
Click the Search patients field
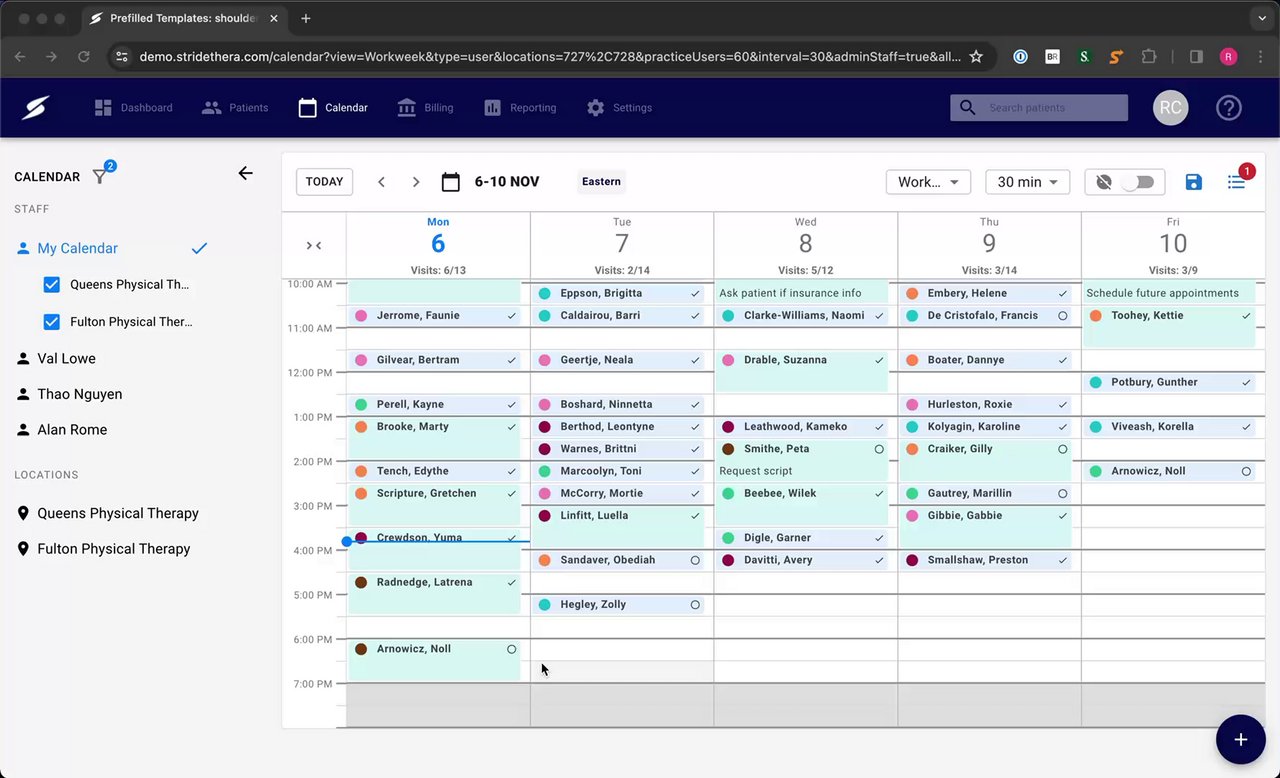(1039, 108)
